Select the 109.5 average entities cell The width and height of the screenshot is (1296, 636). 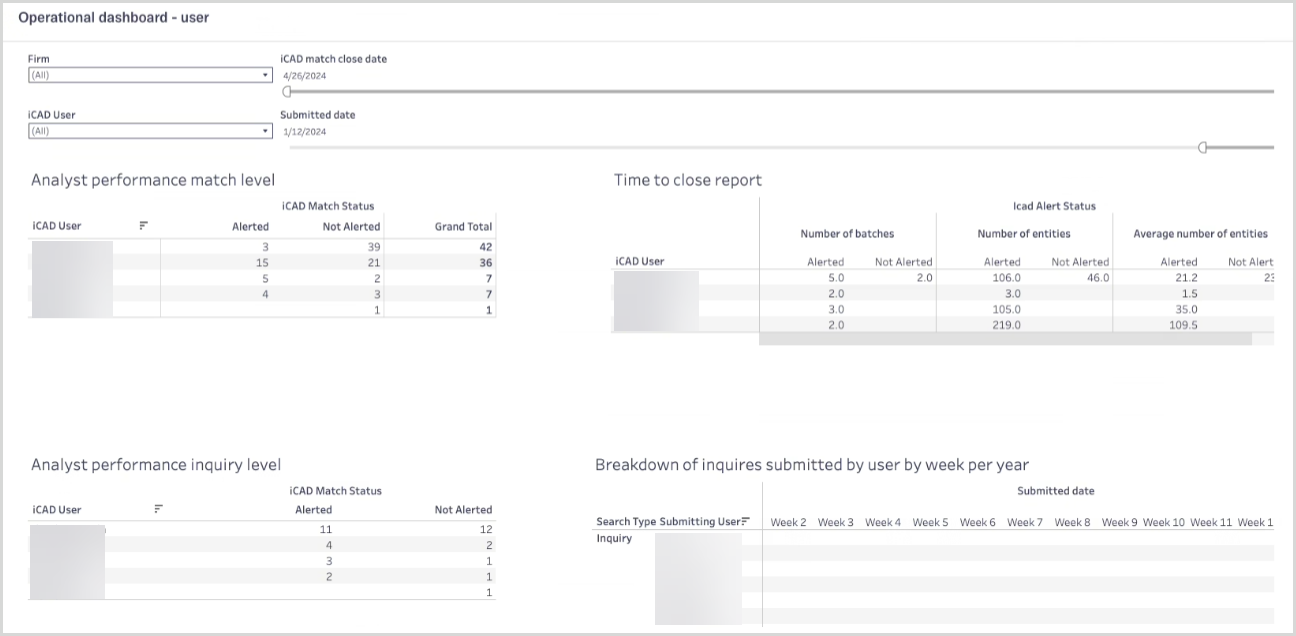click(1182, 326)
